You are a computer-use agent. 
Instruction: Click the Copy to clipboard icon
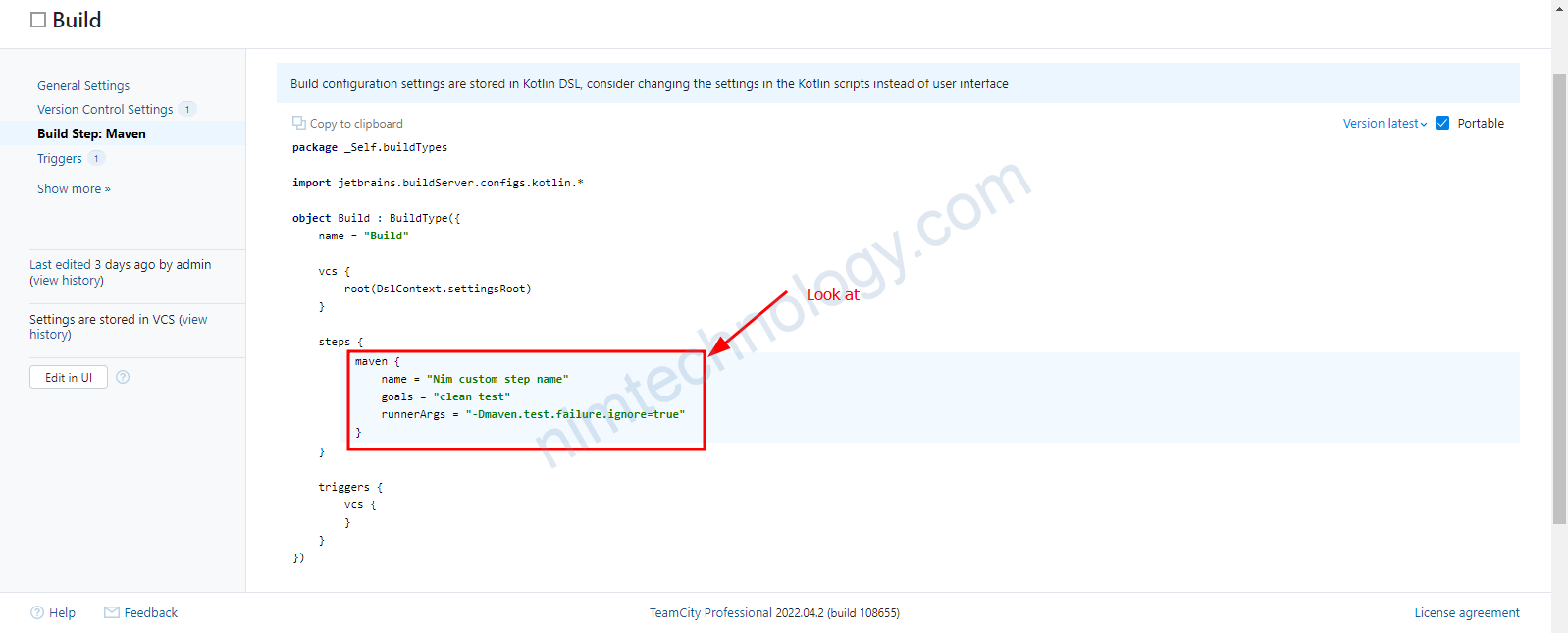click(x=298, y=123)
